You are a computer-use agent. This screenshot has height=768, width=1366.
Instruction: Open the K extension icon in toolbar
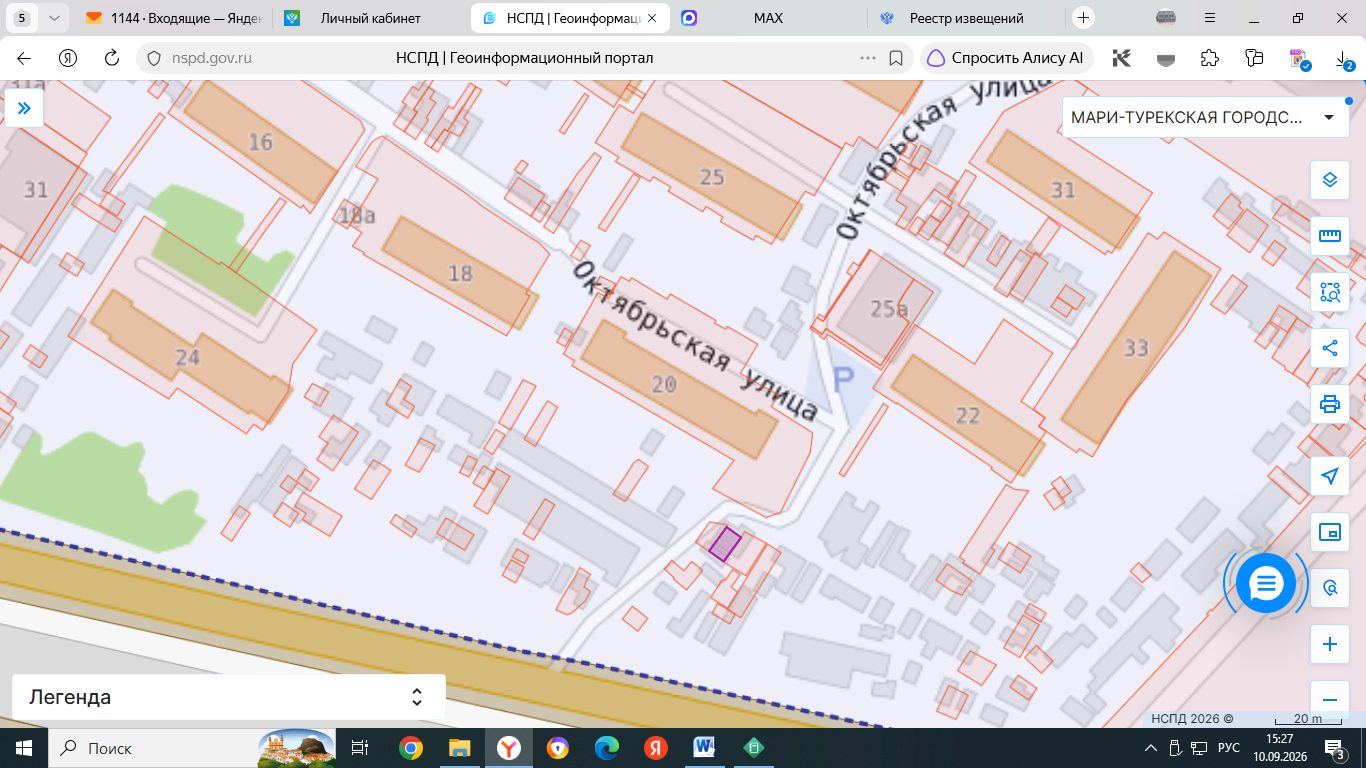[x=1122, y=58]
